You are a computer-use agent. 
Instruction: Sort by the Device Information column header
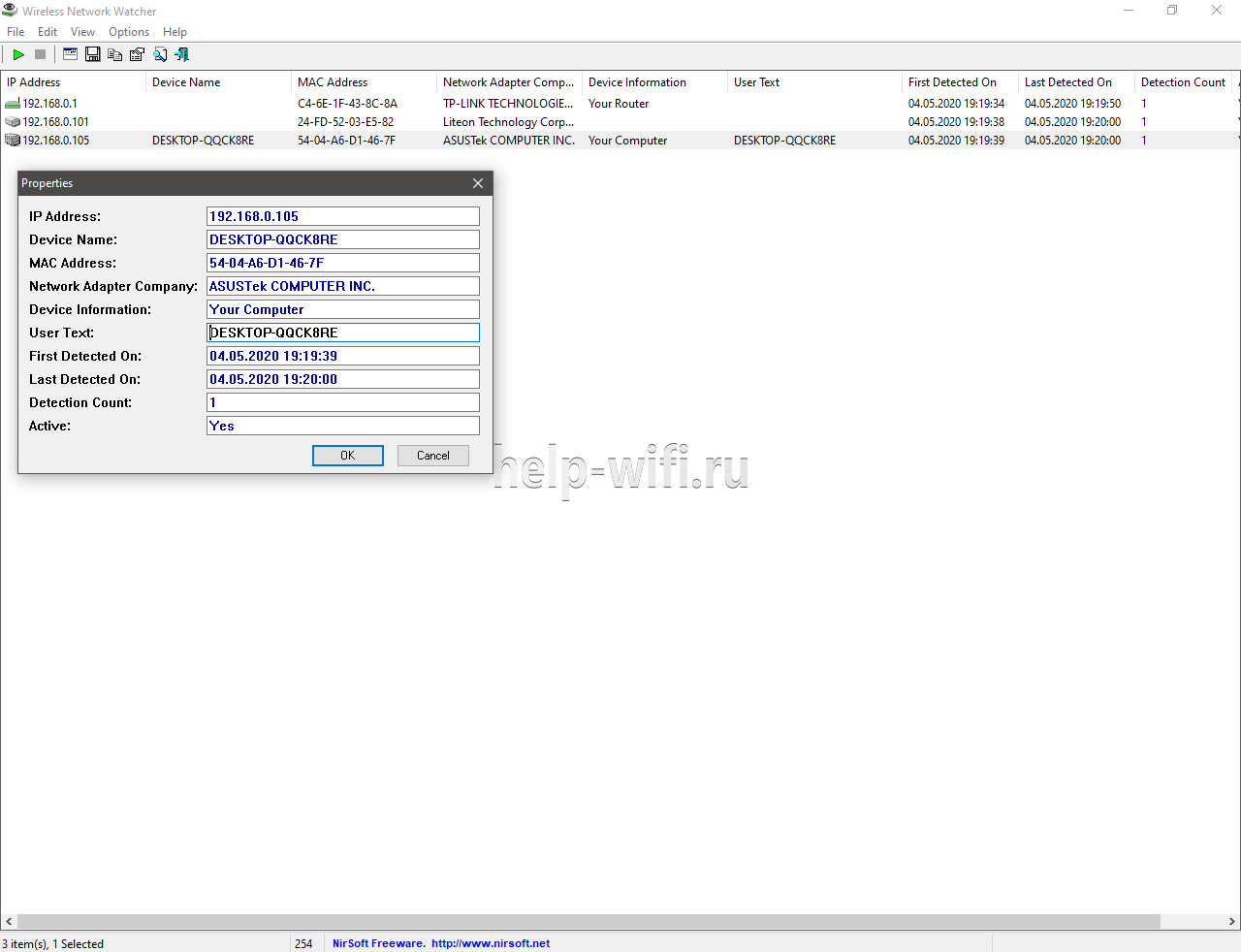pyautogui.click(x=637, y=82)
